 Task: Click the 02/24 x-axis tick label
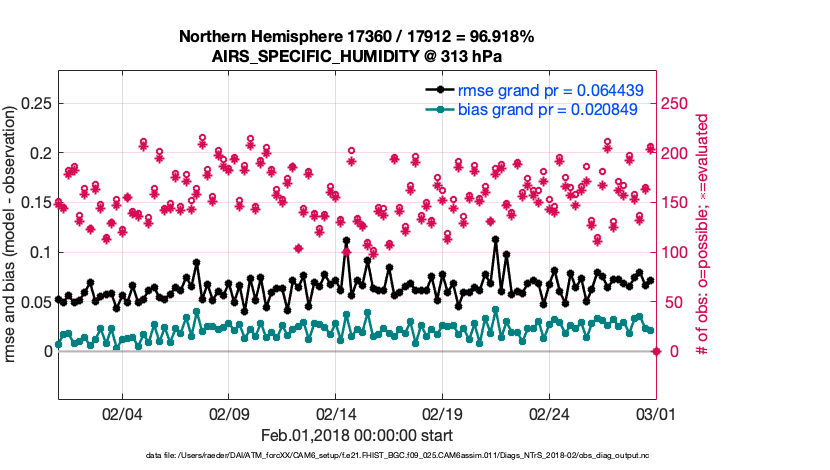click(x=549, y=413)
